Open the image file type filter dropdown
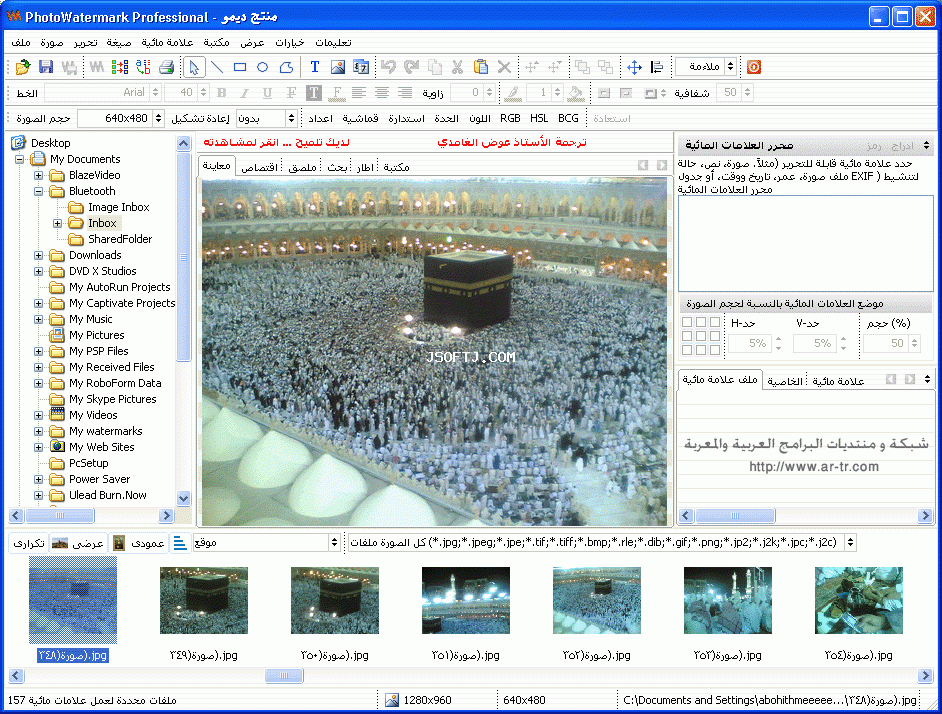942x714 pixels. point(850,543)
